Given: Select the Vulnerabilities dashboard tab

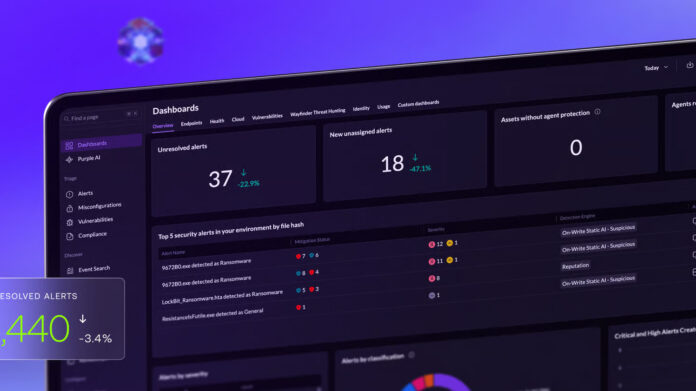Looking at the screenshot, I should coord(267,117).
